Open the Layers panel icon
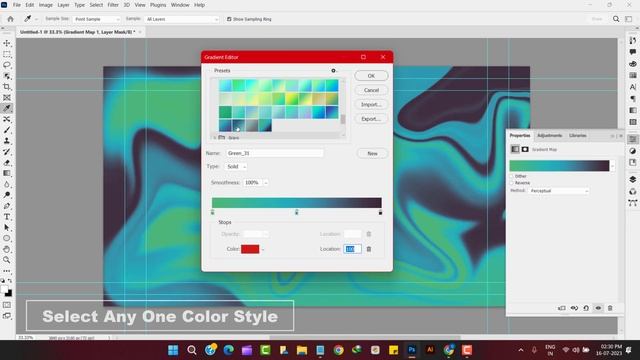640x360 pixels. pos(633,180)
